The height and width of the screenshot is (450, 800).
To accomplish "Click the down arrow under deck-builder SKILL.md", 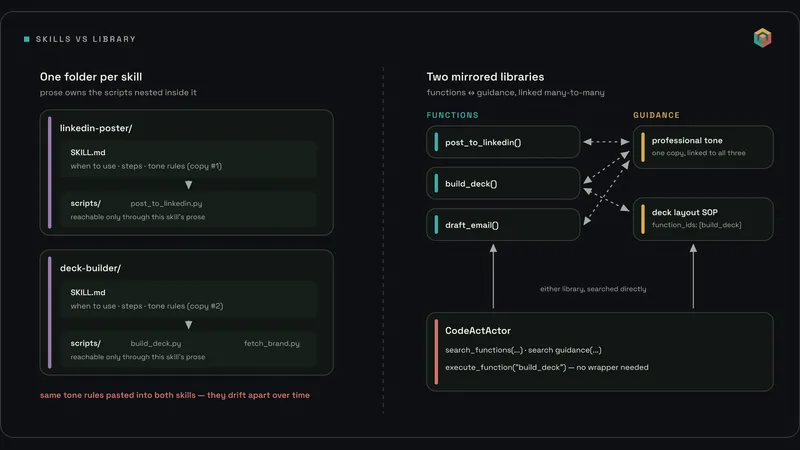I will [188, 324].
